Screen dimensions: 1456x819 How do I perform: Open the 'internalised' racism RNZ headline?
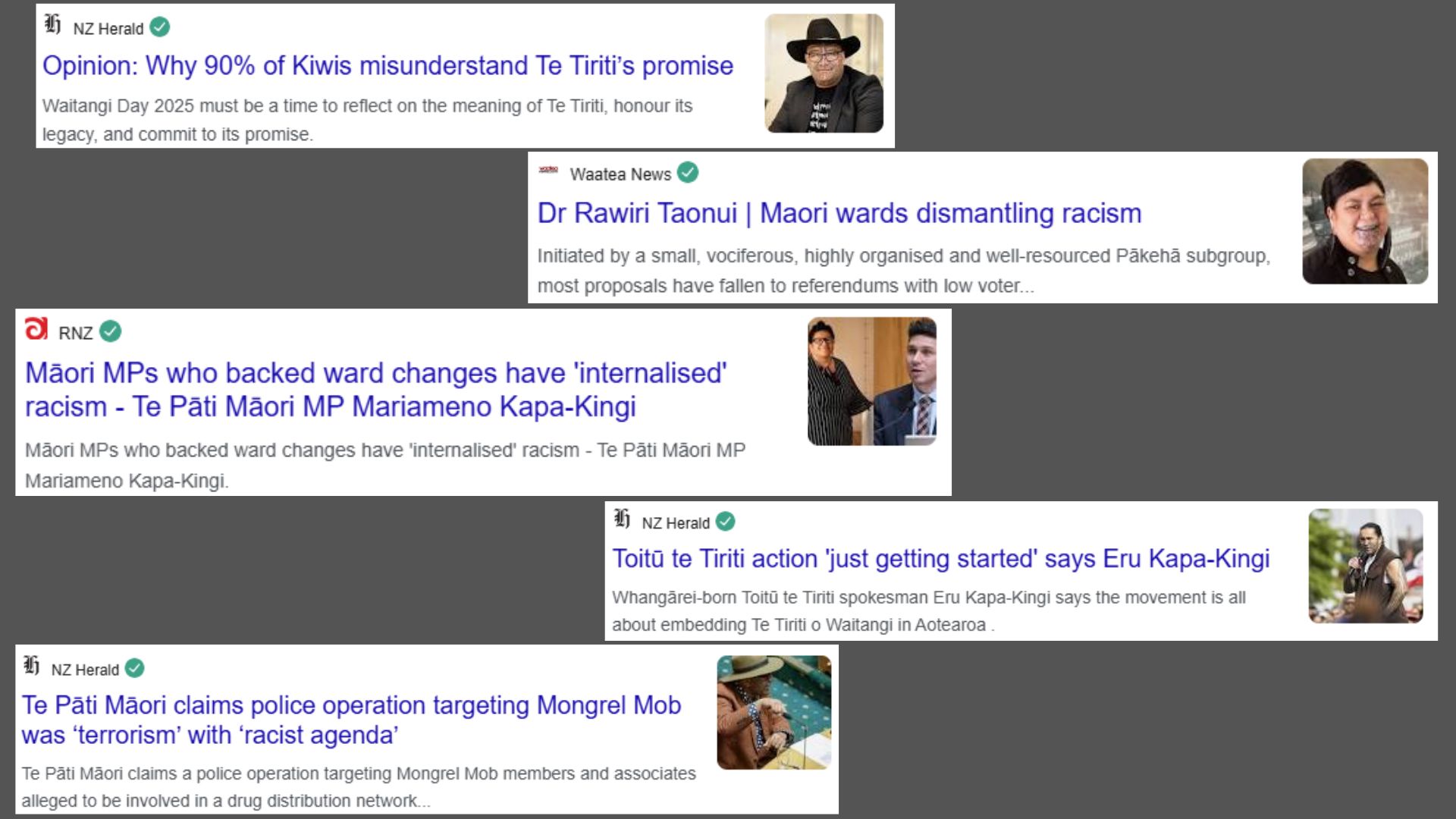[x=376, y=390]
